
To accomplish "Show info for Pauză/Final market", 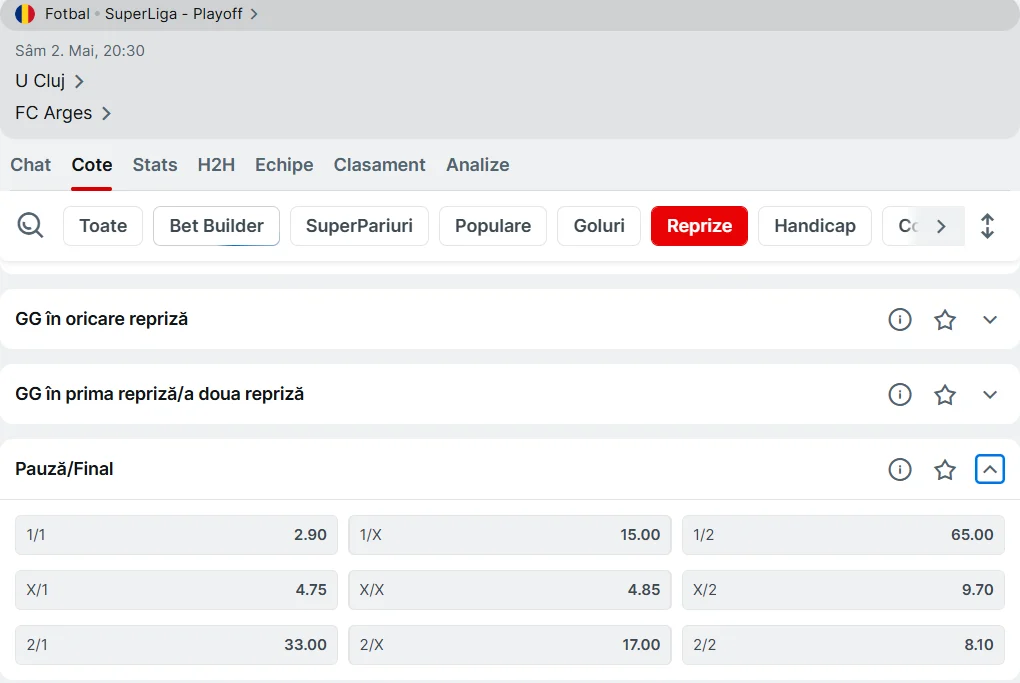I will (900, 469).
